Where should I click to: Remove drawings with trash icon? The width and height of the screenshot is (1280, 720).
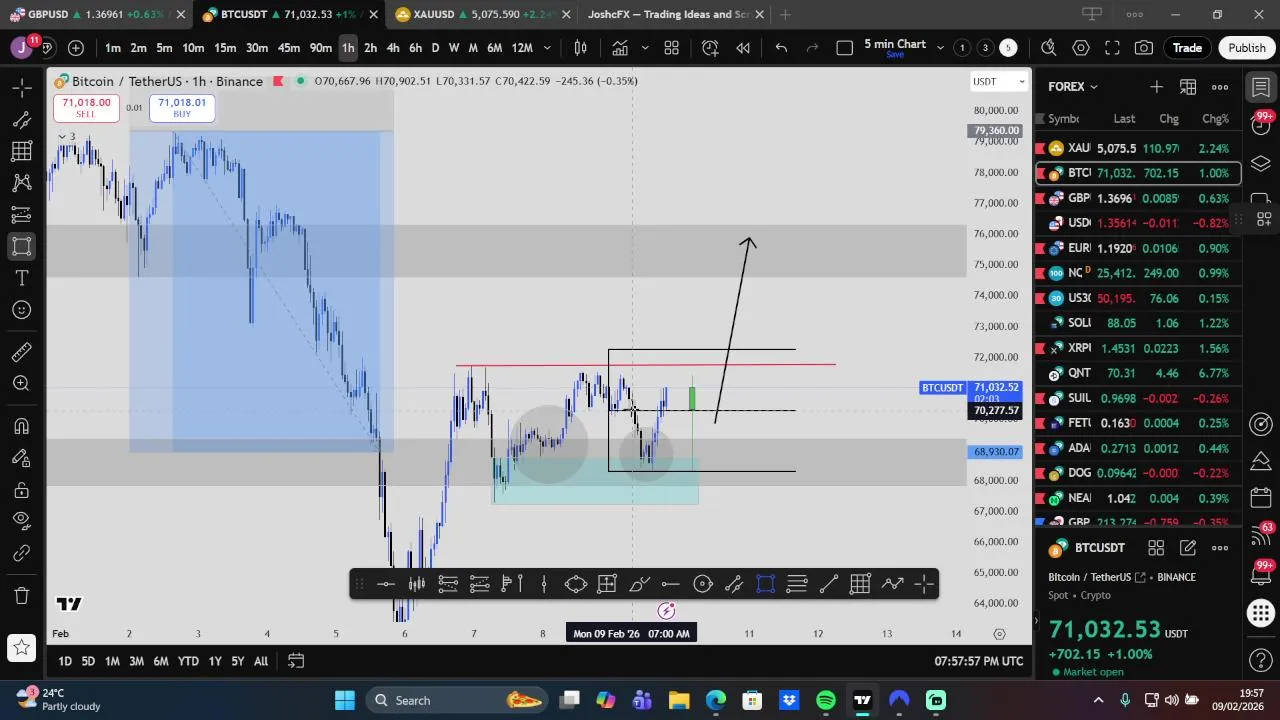click(21, 595)
